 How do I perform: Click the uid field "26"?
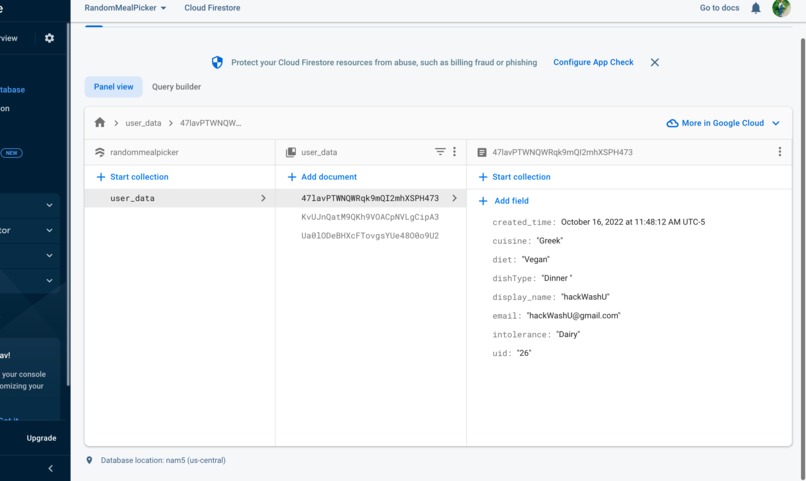(524, 353)
